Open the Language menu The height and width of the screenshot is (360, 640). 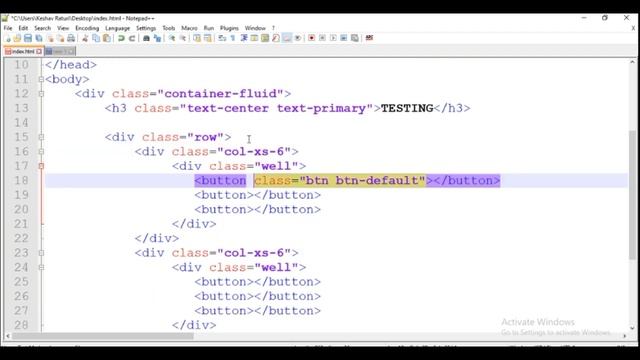coord(118,28)
